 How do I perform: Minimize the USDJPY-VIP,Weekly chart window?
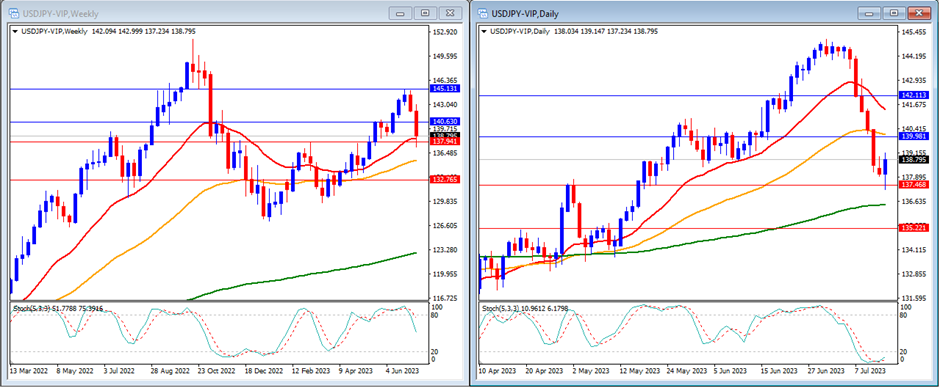coord(401,13)
